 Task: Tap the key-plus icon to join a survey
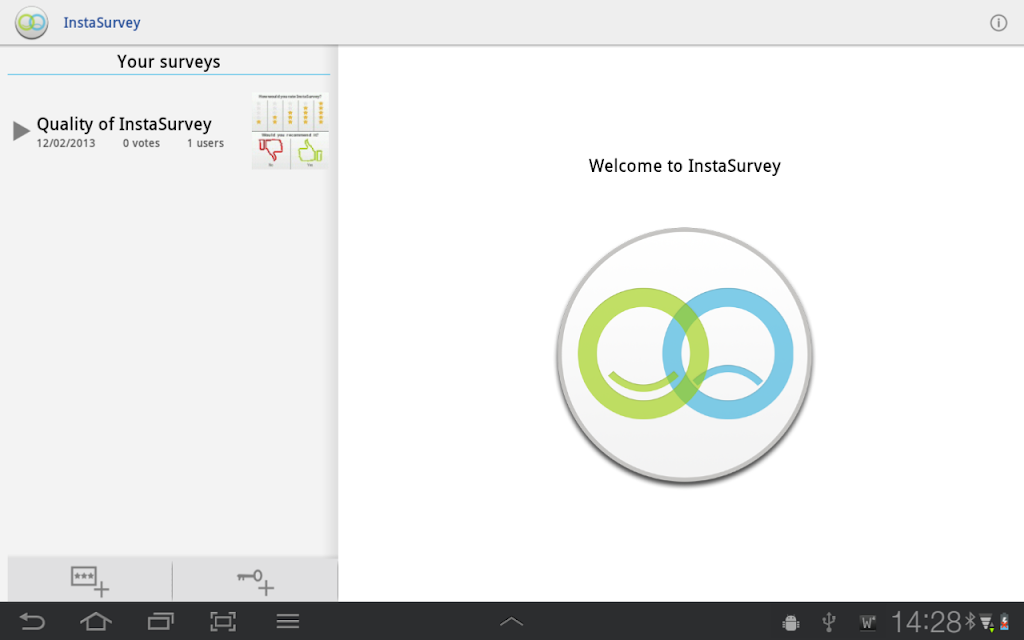tap(255, 580)
